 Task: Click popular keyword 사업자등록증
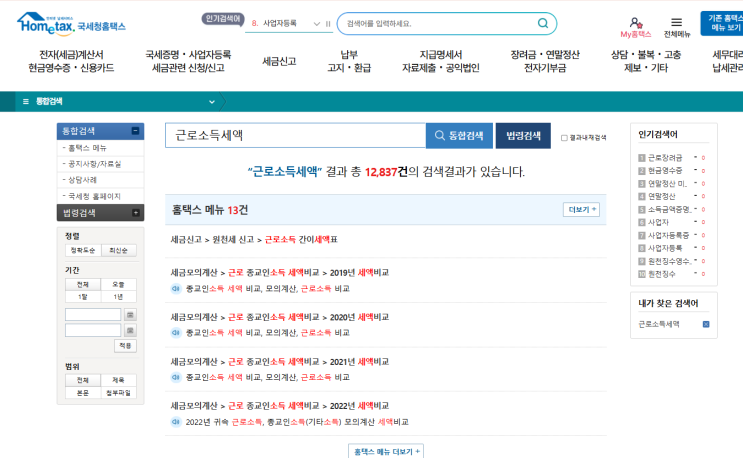pos(668,235)
